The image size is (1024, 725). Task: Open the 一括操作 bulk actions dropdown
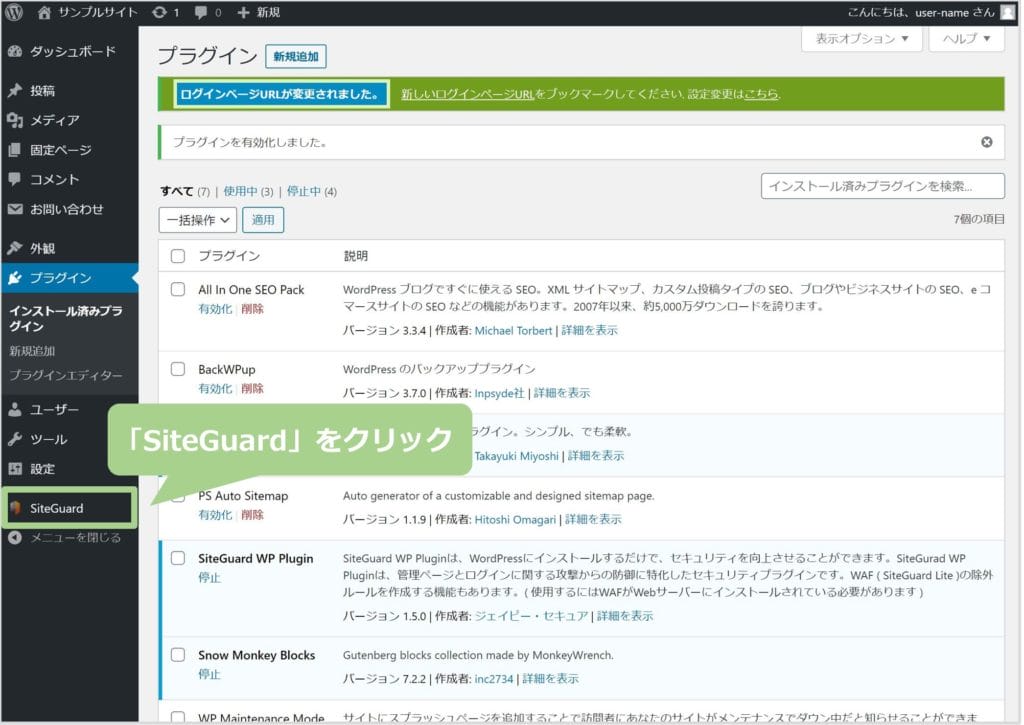point(197,219)
